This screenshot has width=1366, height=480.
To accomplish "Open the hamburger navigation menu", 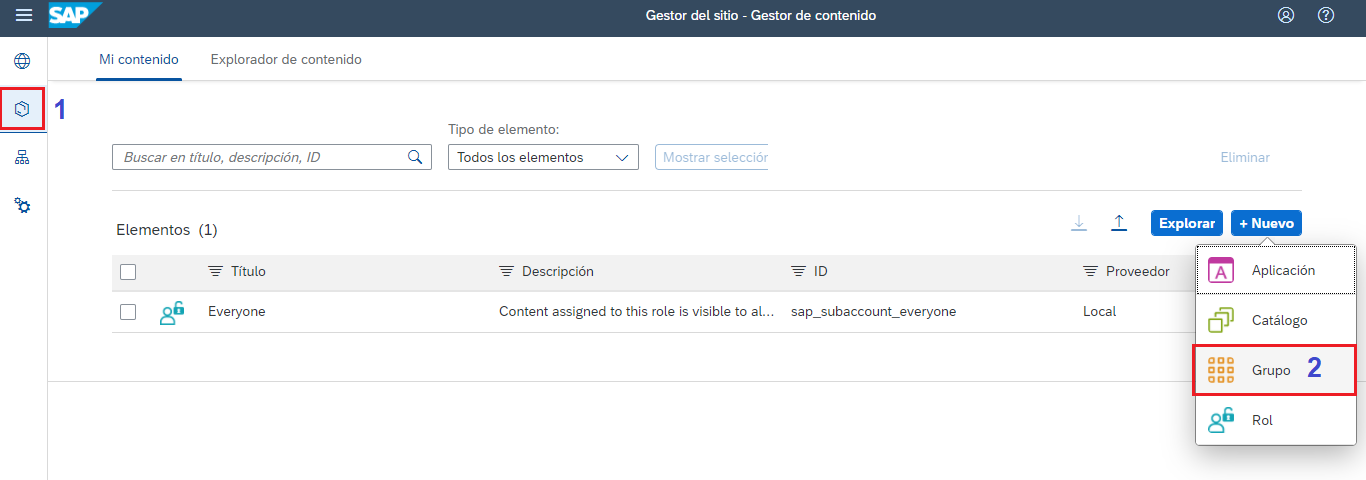I will point(23,15).
